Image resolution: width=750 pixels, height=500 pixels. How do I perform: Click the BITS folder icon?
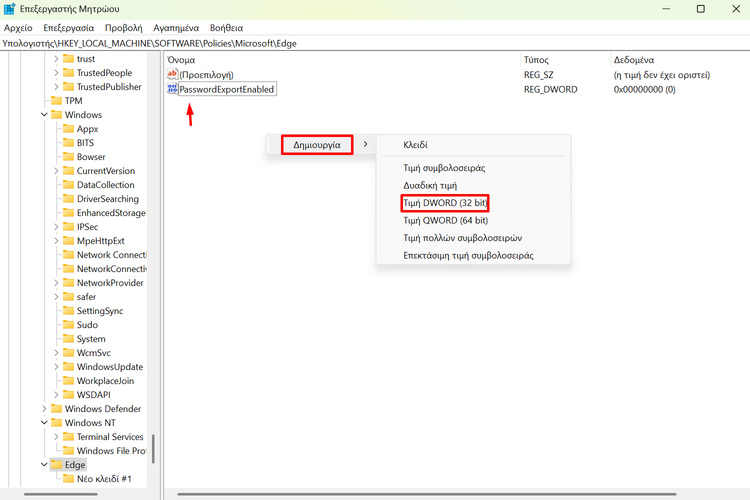tap(68, 143)
